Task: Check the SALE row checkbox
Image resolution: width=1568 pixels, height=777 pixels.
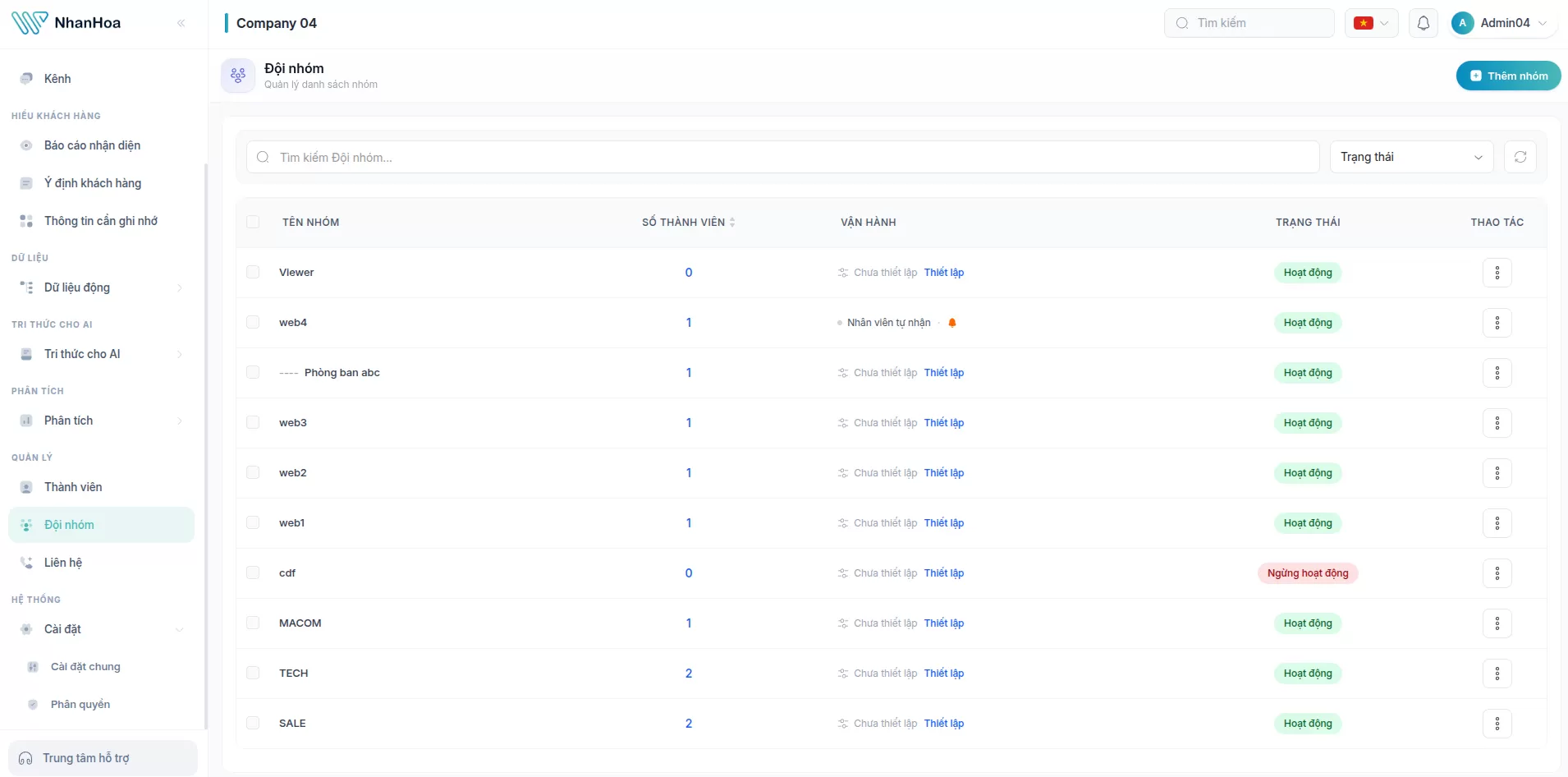Action: [x=253, y=723]
